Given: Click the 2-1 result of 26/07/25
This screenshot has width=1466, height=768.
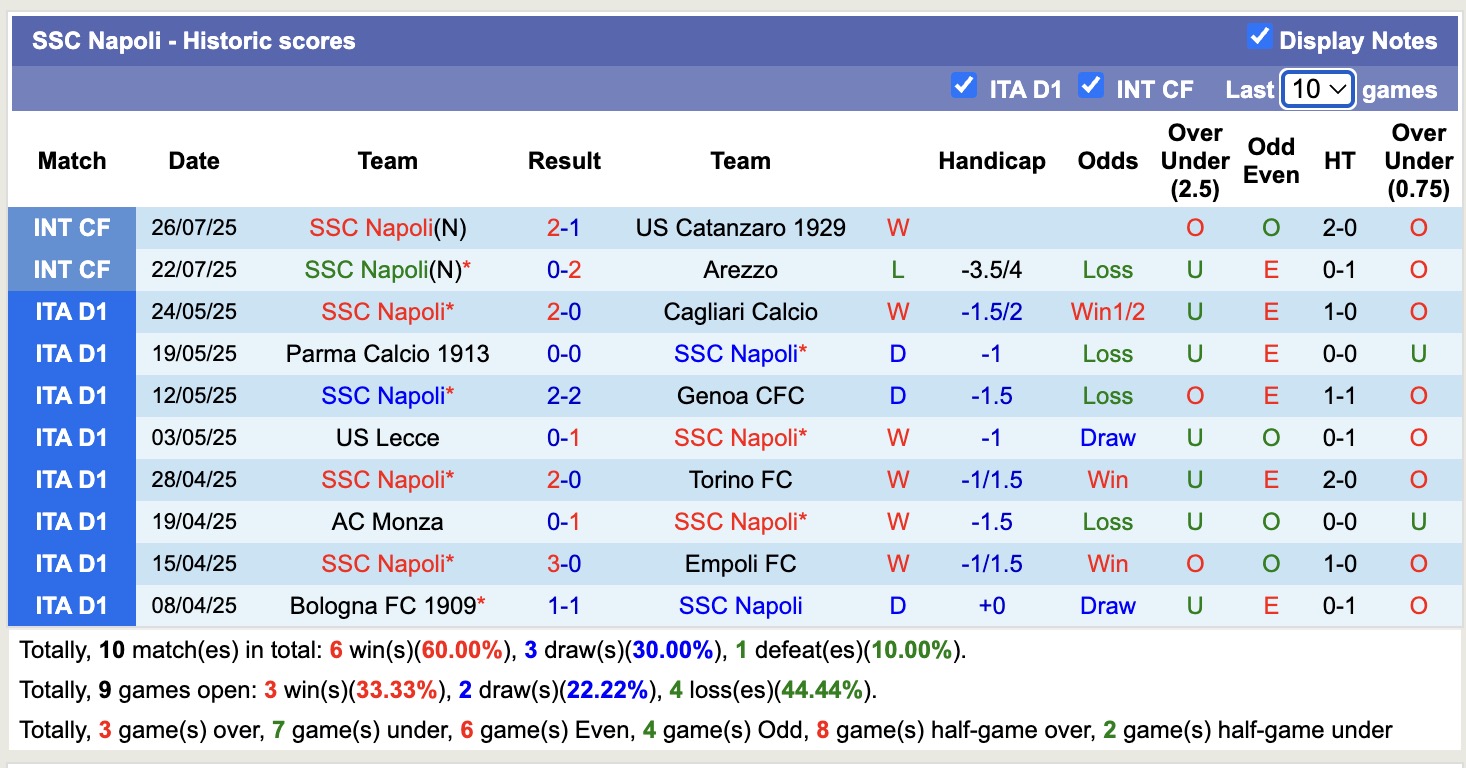Looking at the screenshot, I should pyautogui.click(x=564, y=227).
